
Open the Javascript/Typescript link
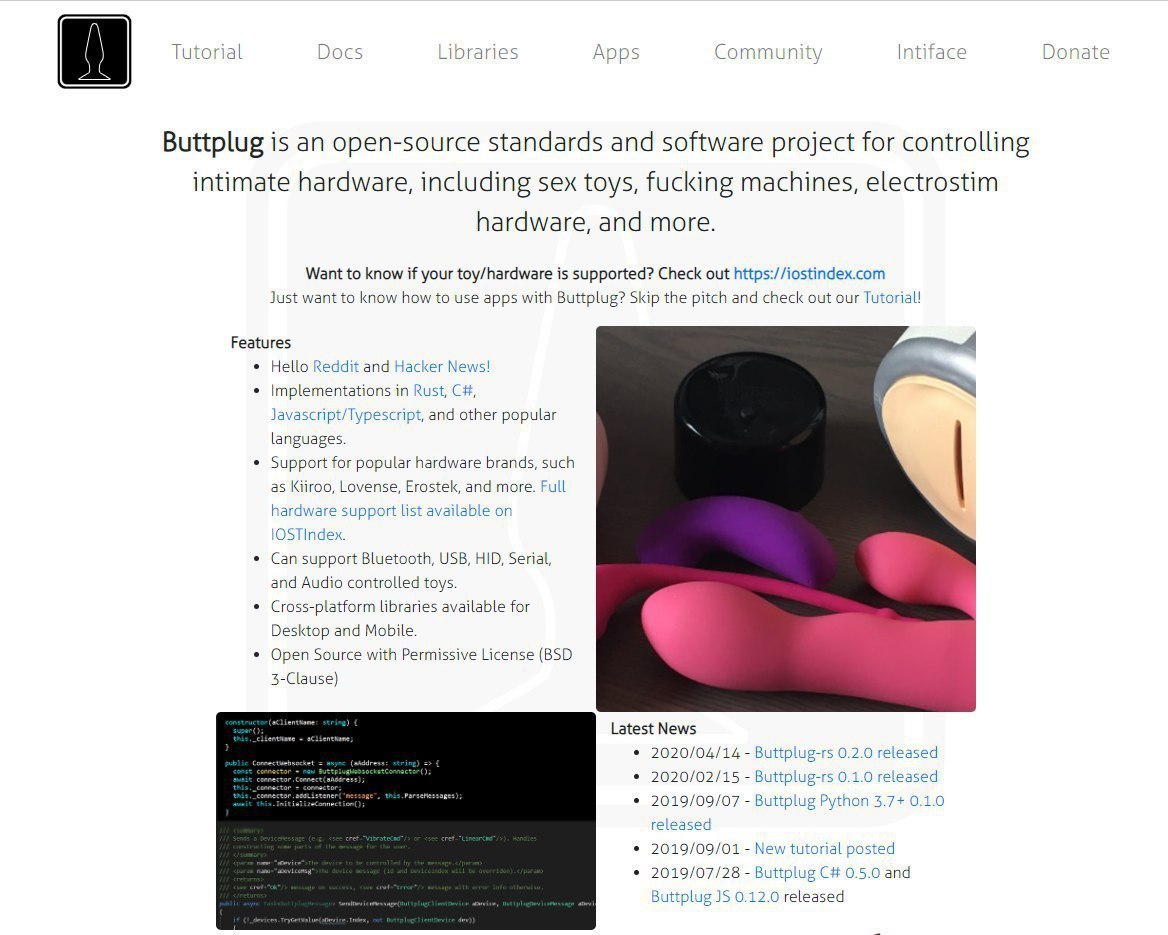(346, 415)
